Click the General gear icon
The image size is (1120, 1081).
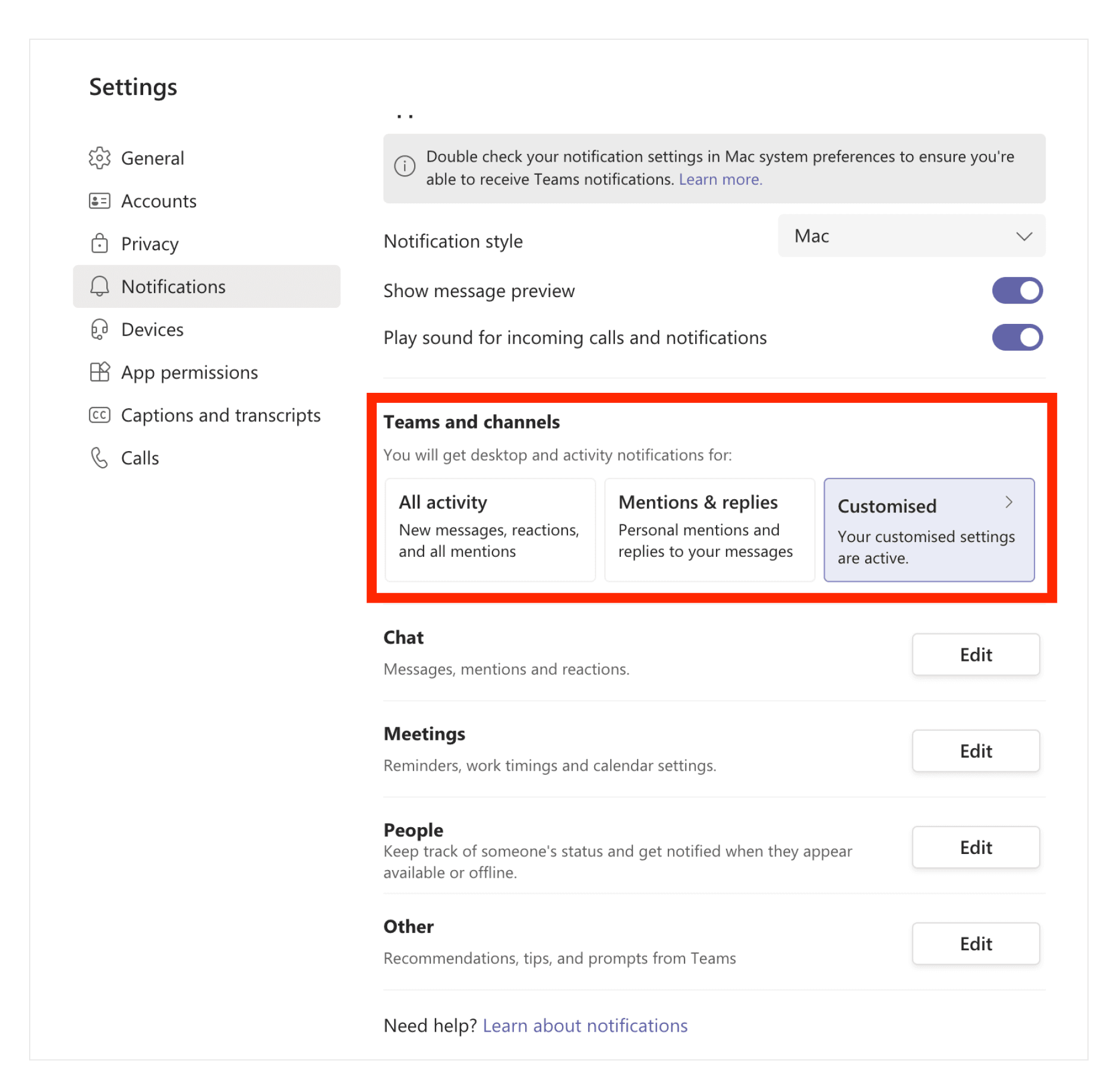coord(99,158)
